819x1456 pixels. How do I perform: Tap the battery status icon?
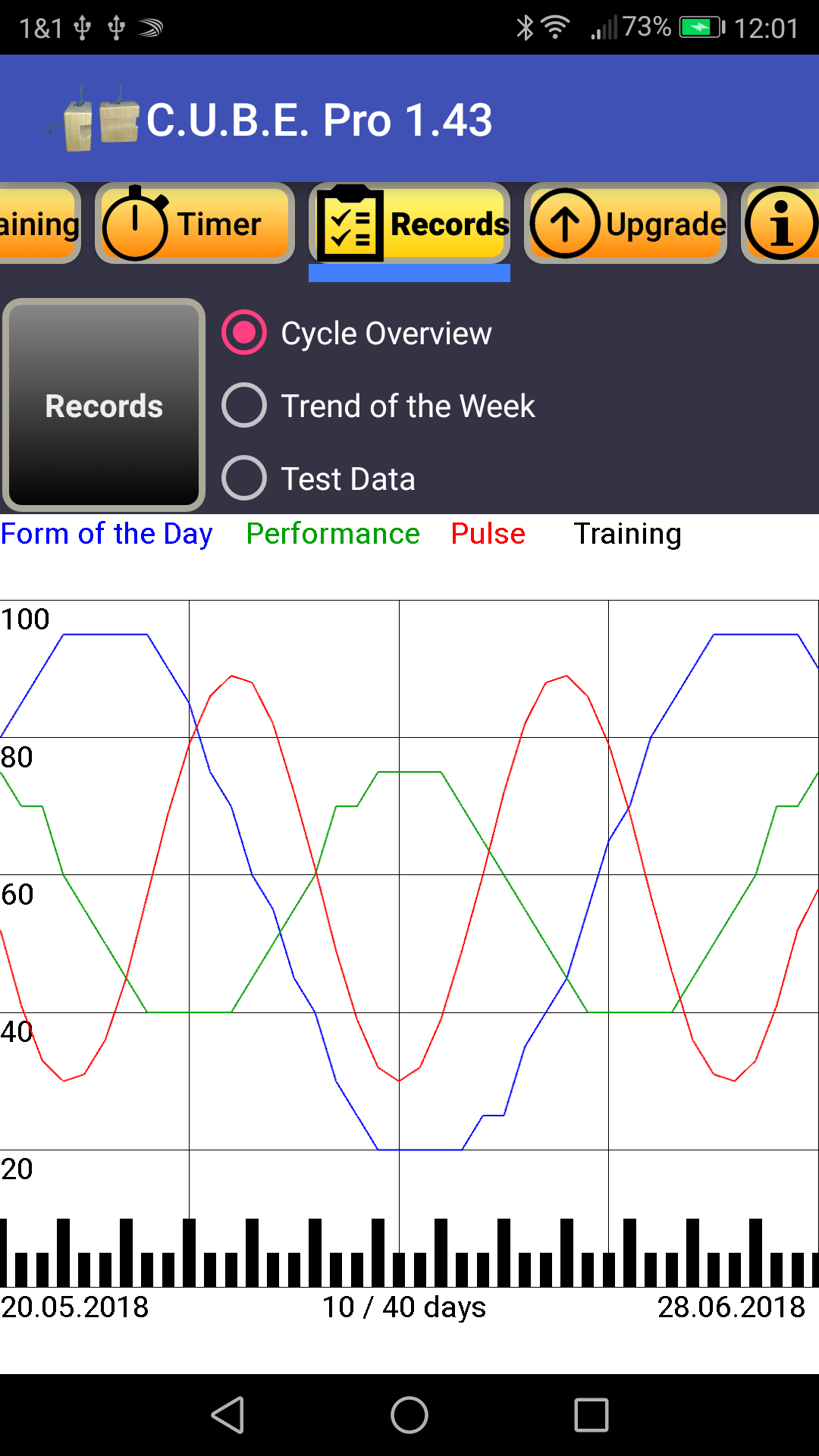[x=702, y=28]
